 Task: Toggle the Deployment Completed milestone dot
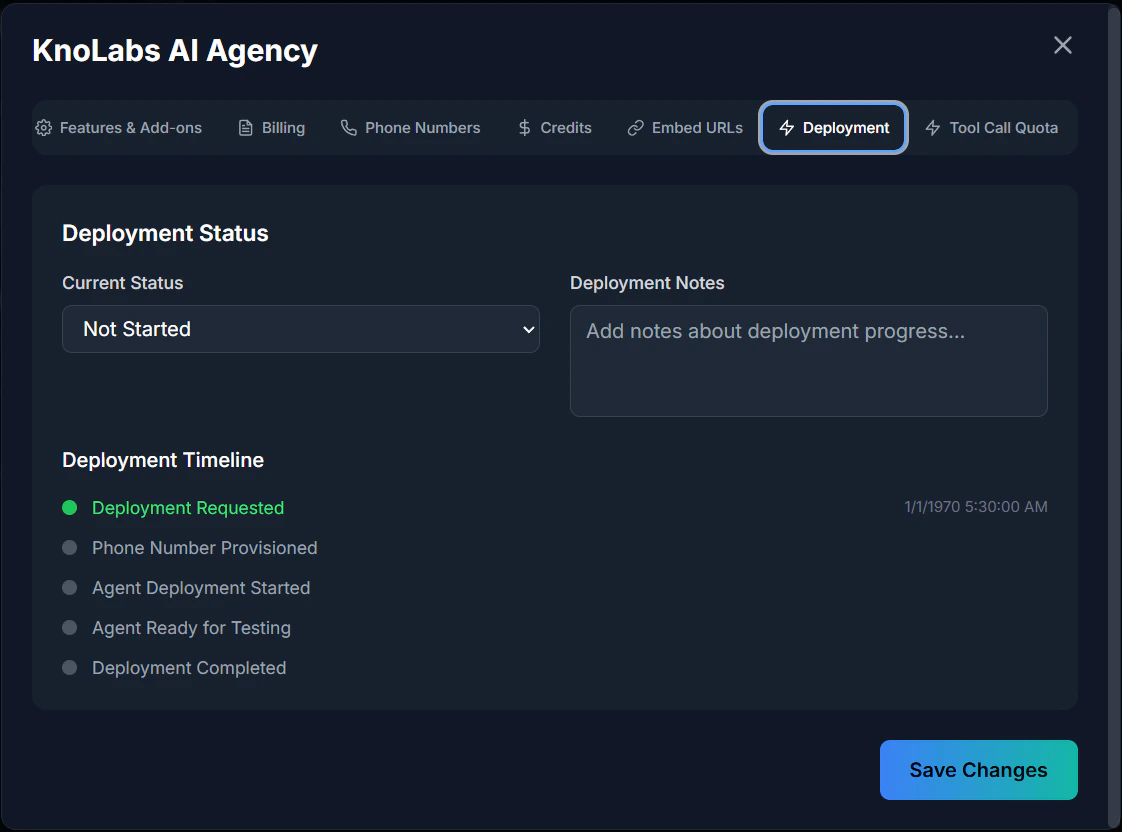[69, 667]
